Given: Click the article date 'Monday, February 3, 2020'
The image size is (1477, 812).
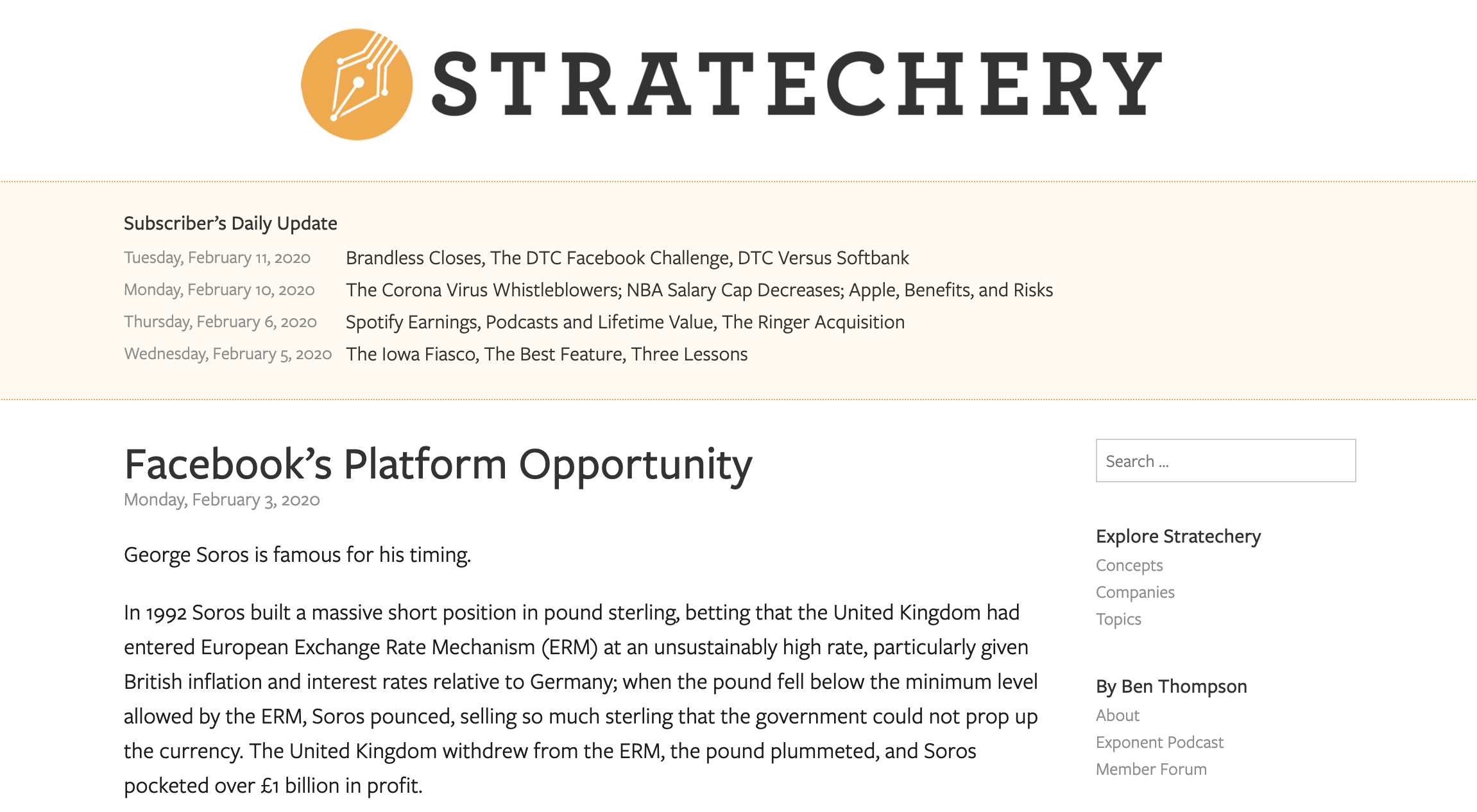Looking at the screenshot, I should coord(221,499).
